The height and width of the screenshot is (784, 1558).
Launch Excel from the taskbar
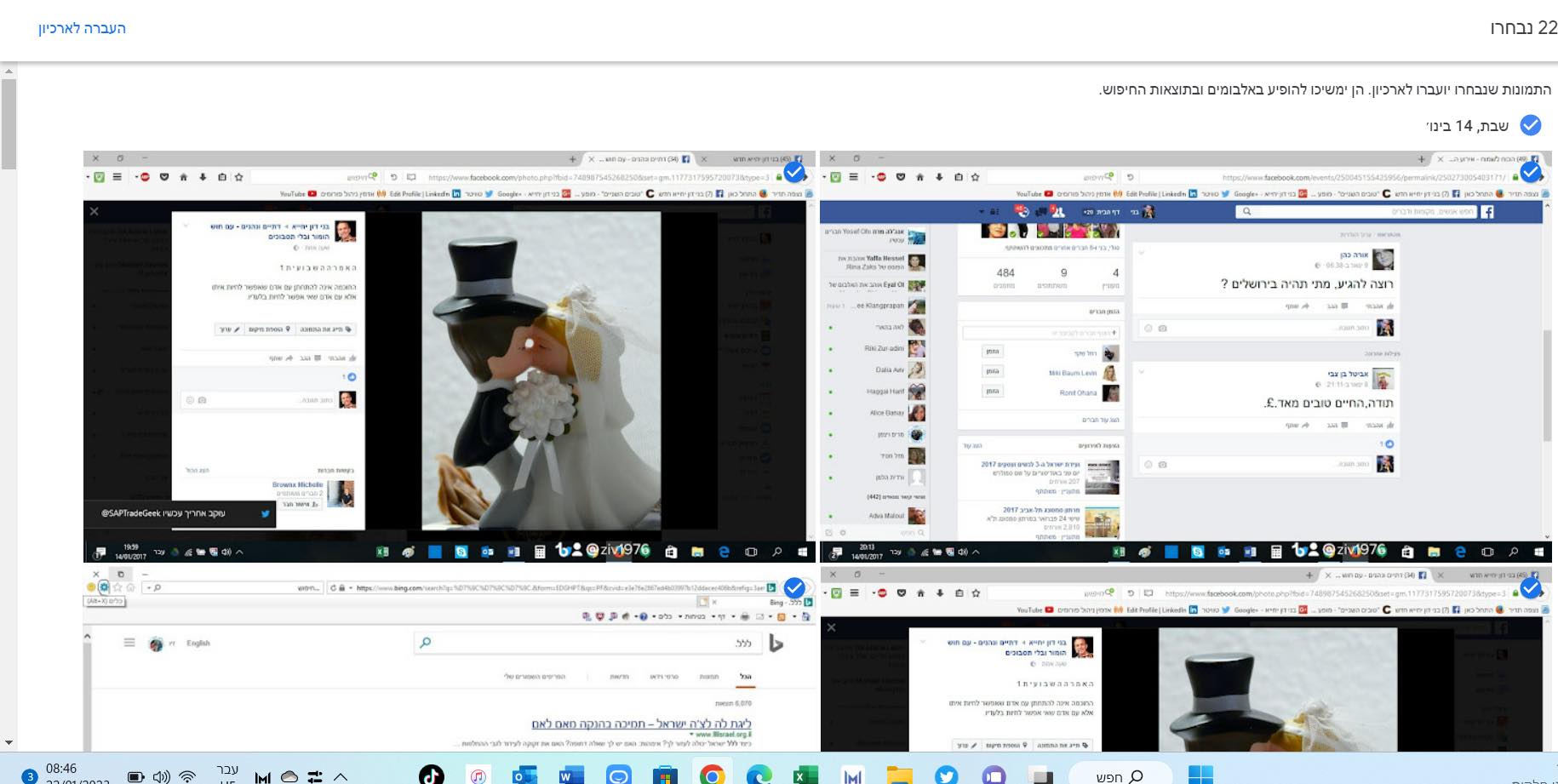pos(805,775)
